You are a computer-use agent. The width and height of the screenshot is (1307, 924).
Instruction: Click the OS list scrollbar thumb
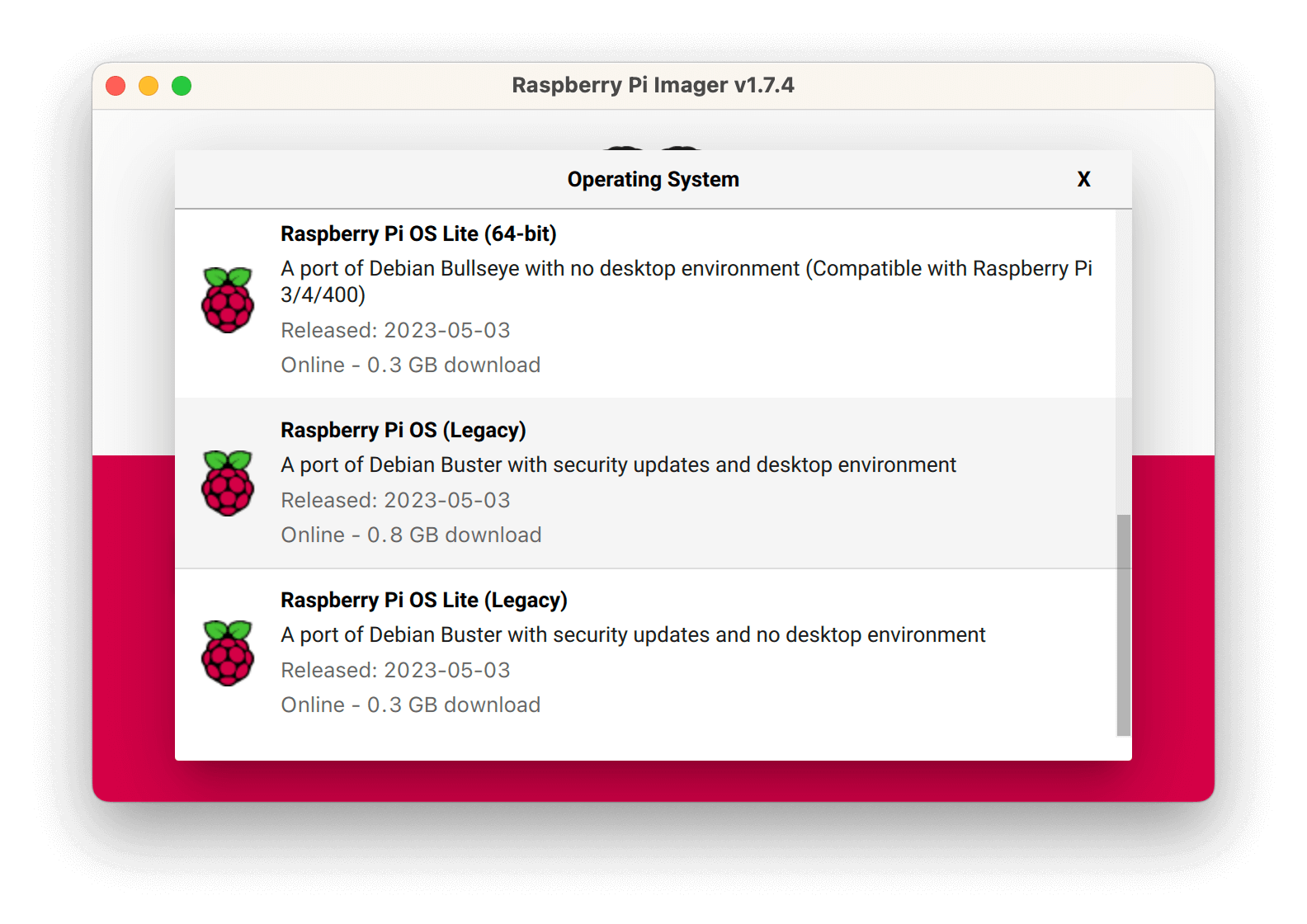1123,624
